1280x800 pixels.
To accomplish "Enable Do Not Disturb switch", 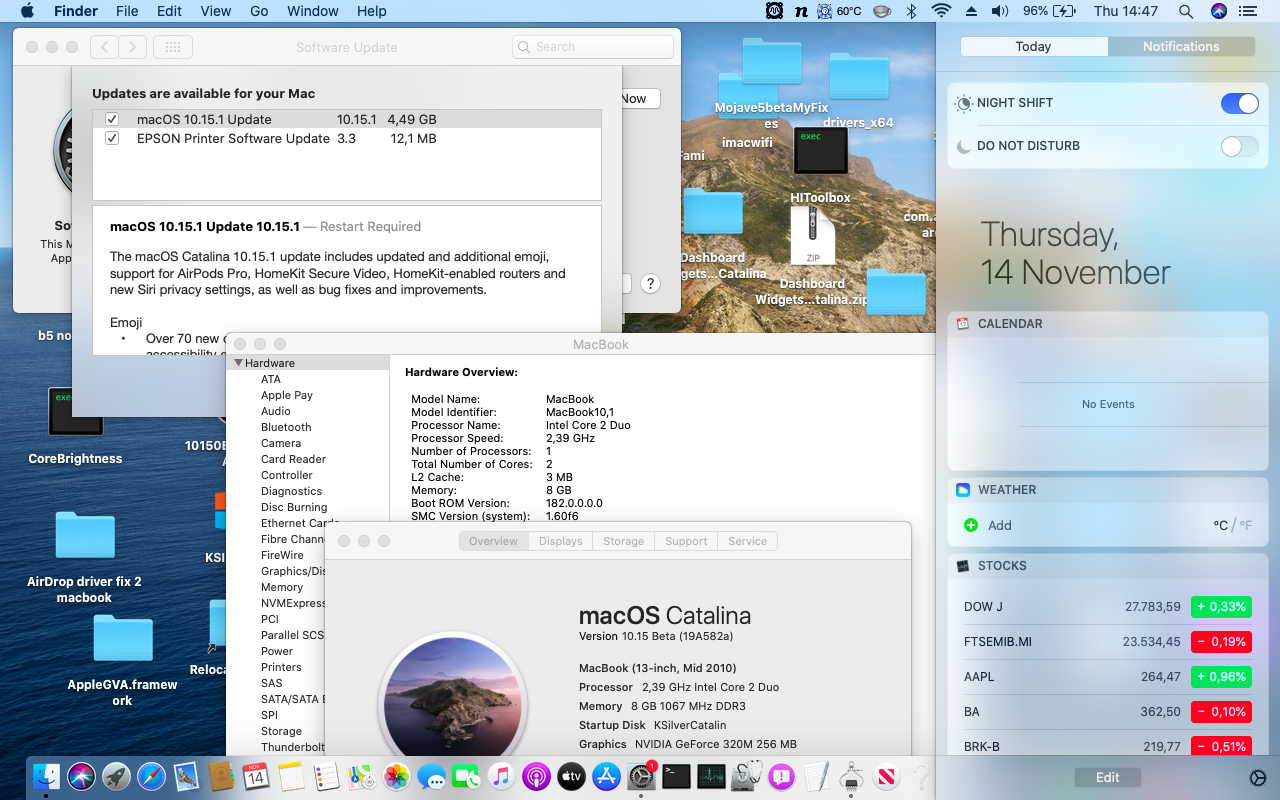I will (x=1240, y=146).
